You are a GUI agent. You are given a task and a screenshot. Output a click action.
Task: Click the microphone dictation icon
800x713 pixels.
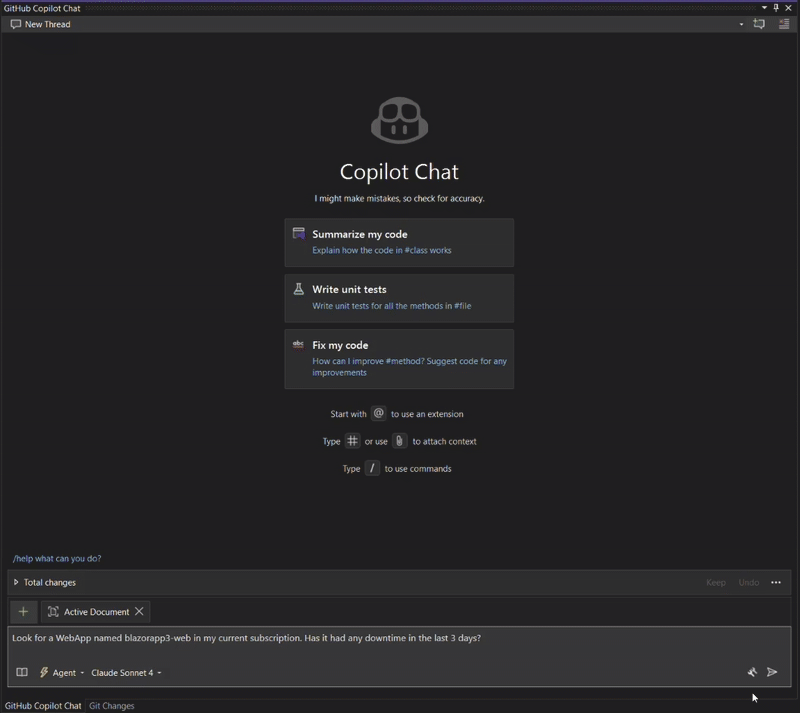click(x=752, y=672)
